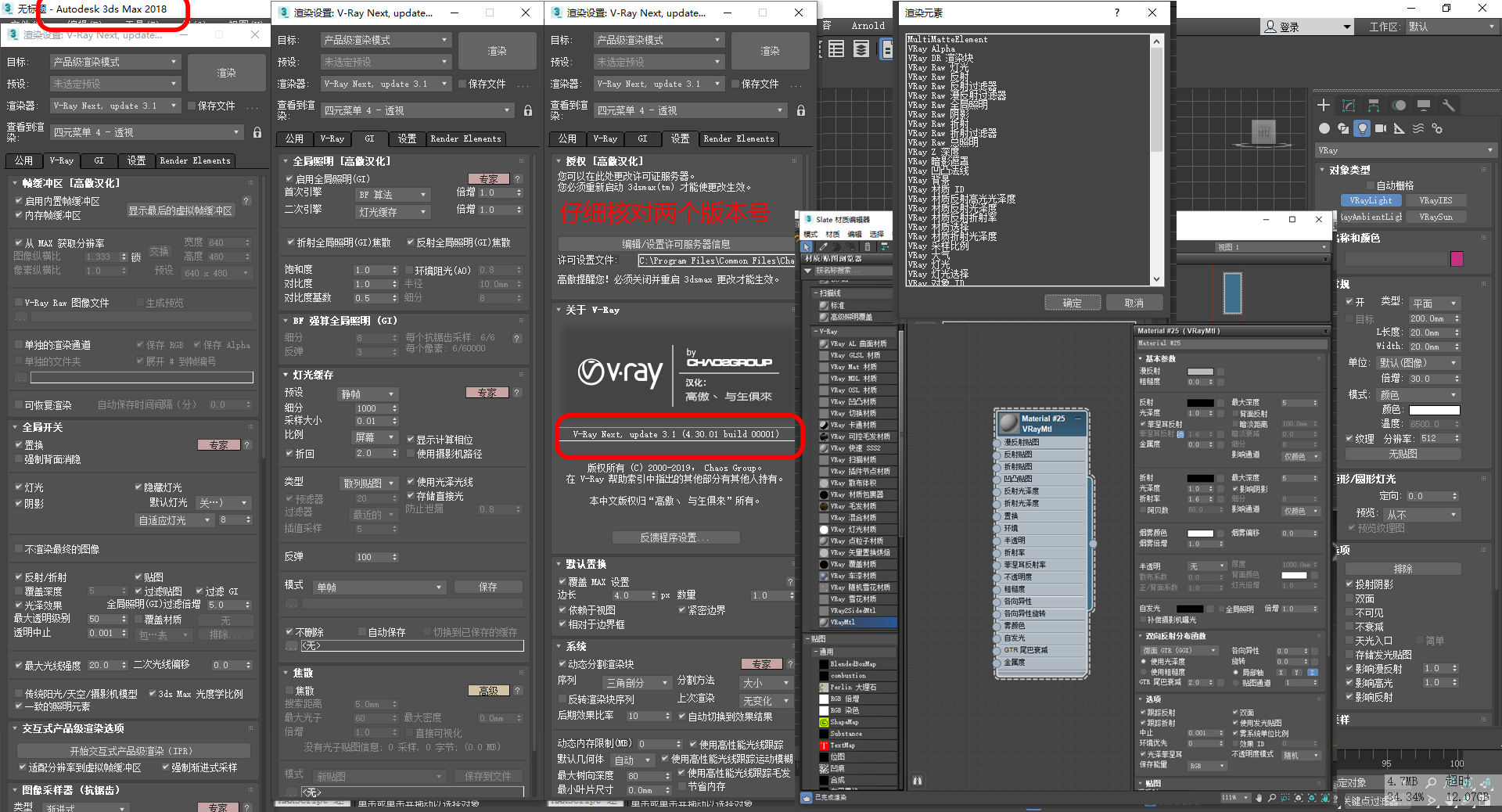The image size is (1502, 812).
Task: Pick material eyedropper tool in Slate editor
Action: pos(823,246)
